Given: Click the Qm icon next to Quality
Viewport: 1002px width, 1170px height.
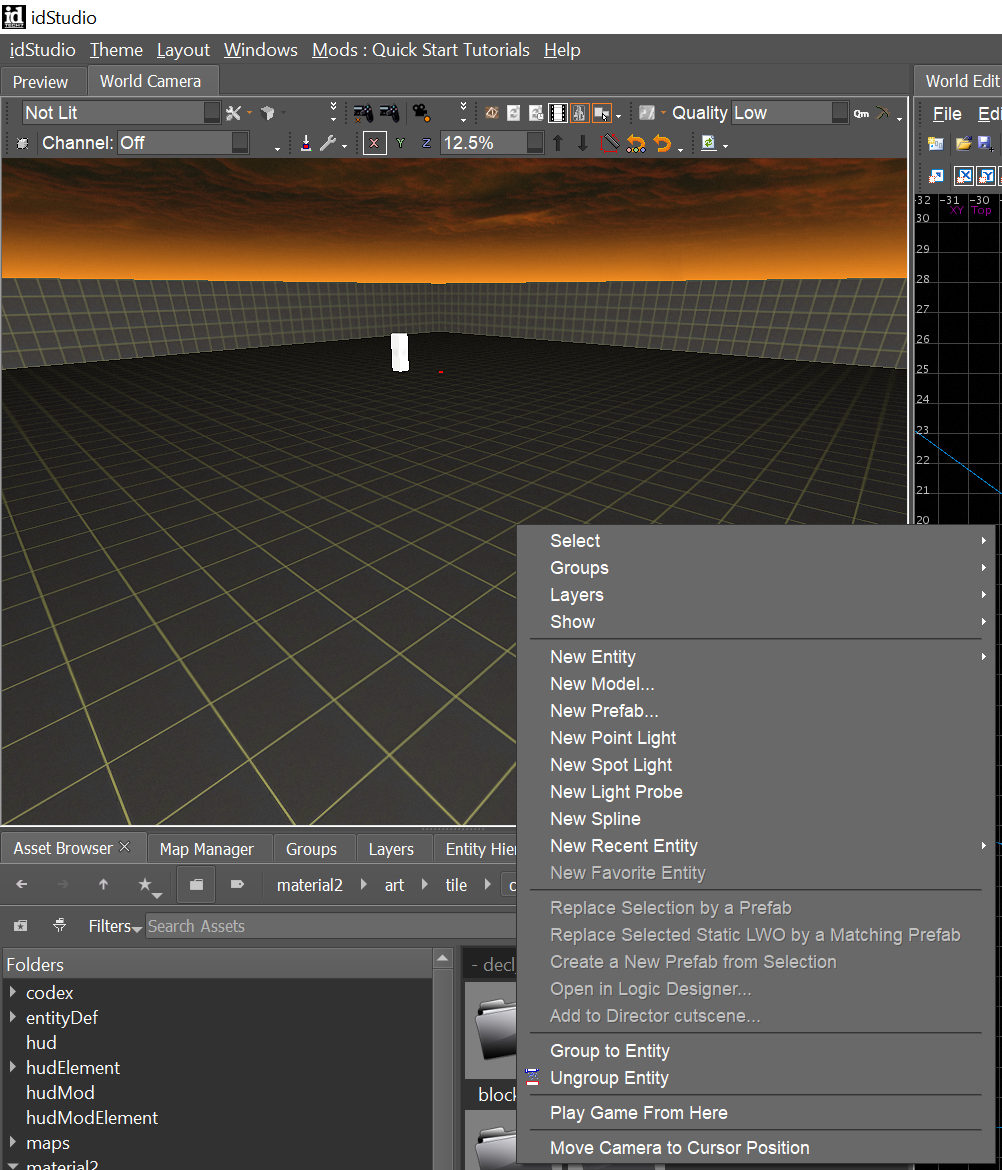Looking at the screenshot, I should click(861, 113).
